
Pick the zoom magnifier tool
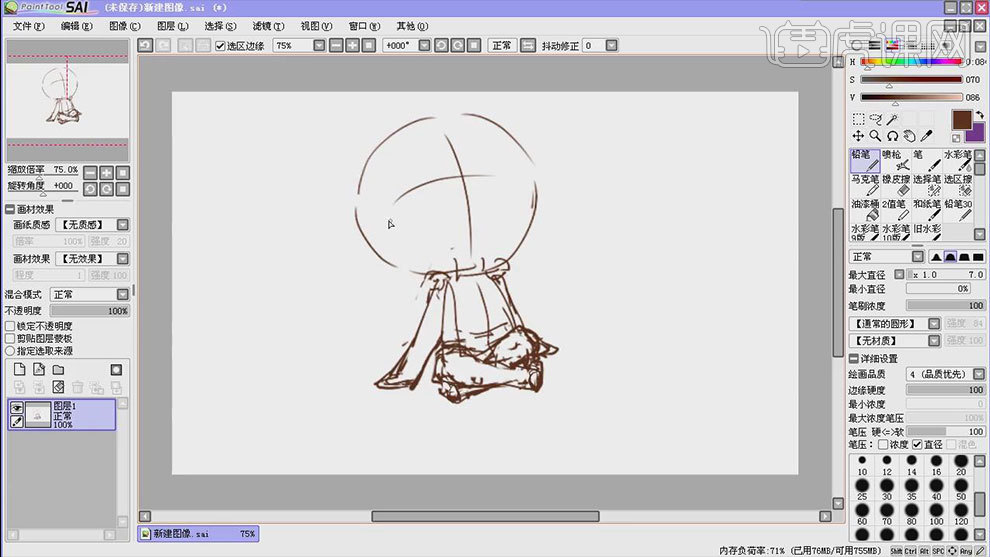coord(875,136)
